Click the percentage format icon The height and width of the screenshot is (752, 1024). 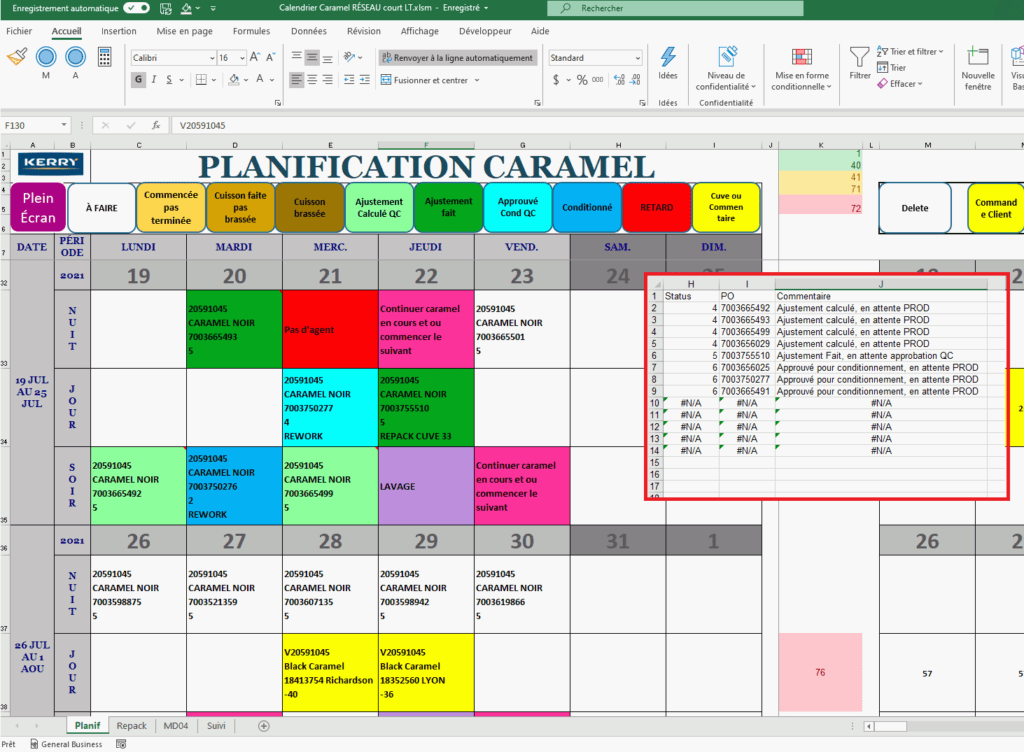click(584, 79)
